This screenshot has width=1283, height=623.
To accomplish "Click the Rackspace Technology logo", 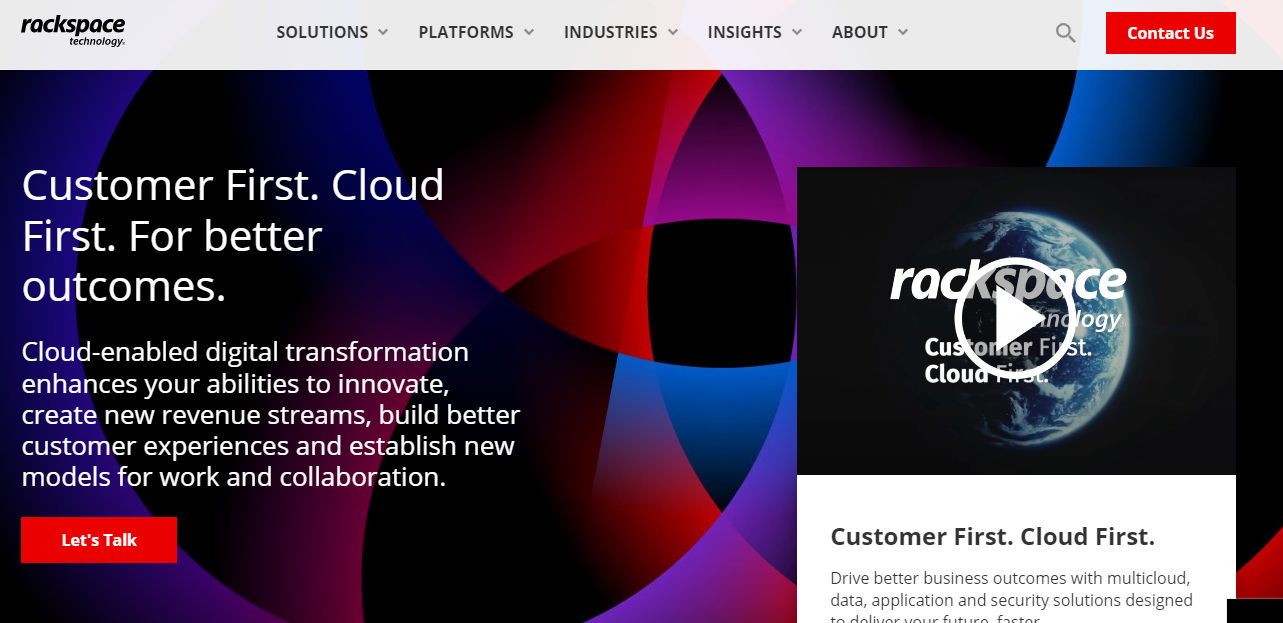I will [73, 31].
